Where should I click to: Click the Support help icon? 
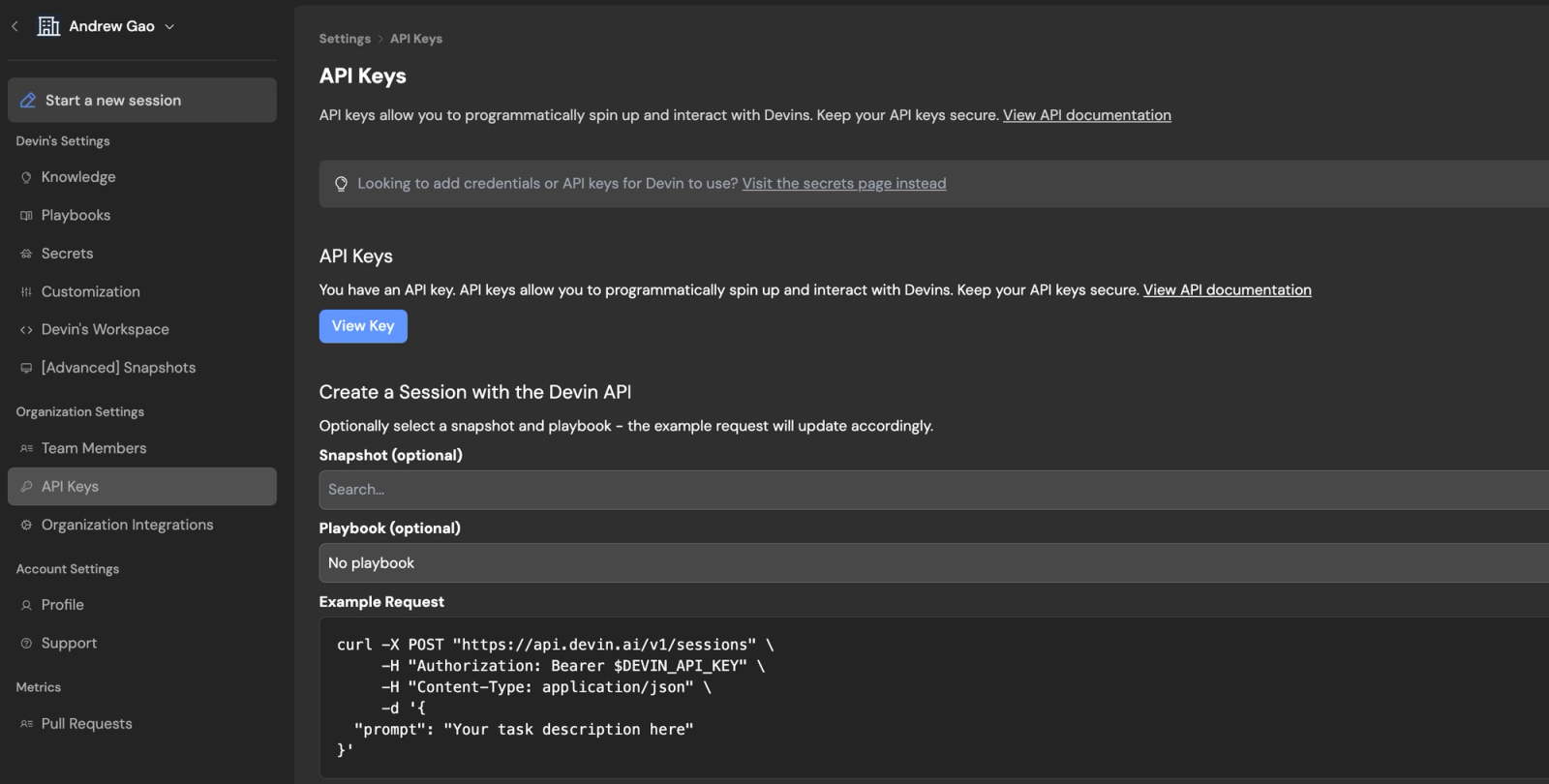pos(26,644)
